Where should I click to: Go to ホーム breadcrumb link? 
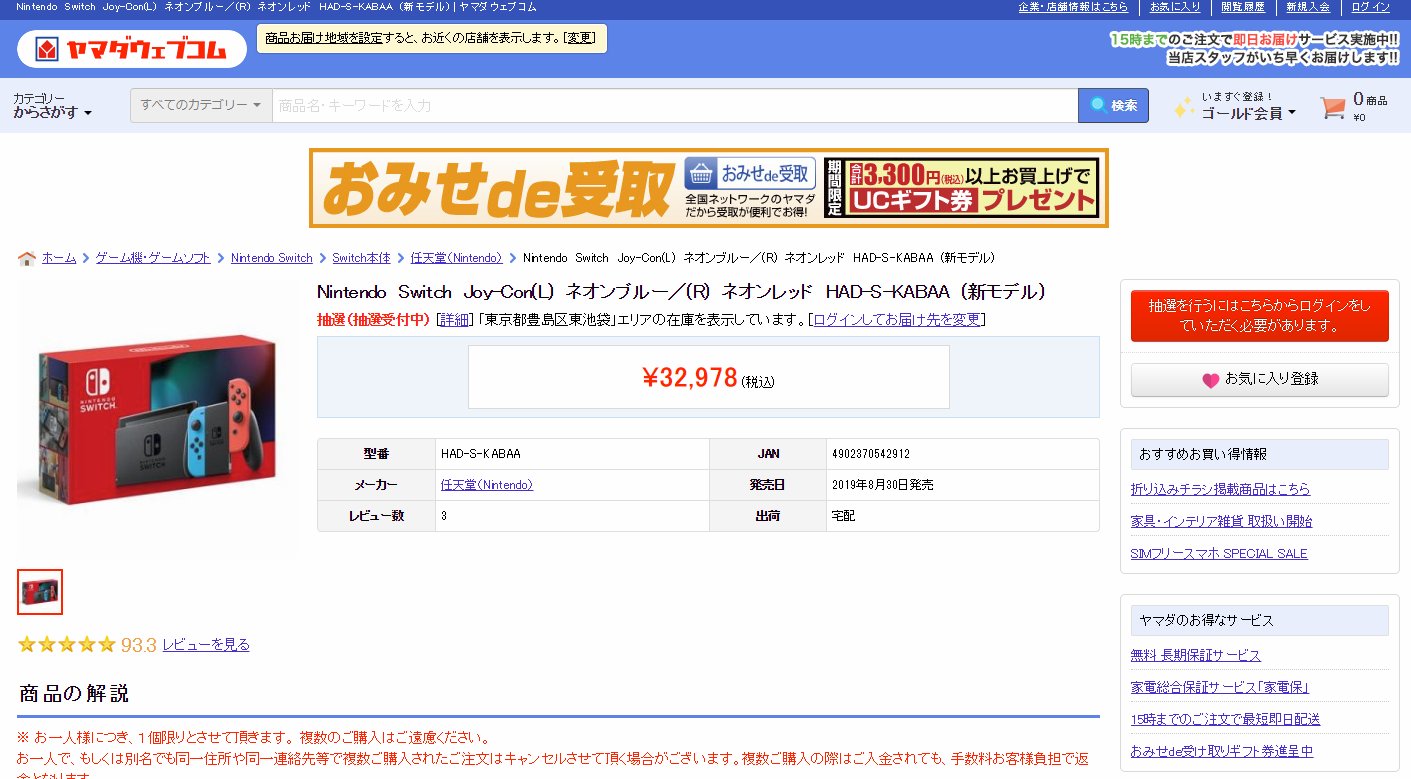59,258
